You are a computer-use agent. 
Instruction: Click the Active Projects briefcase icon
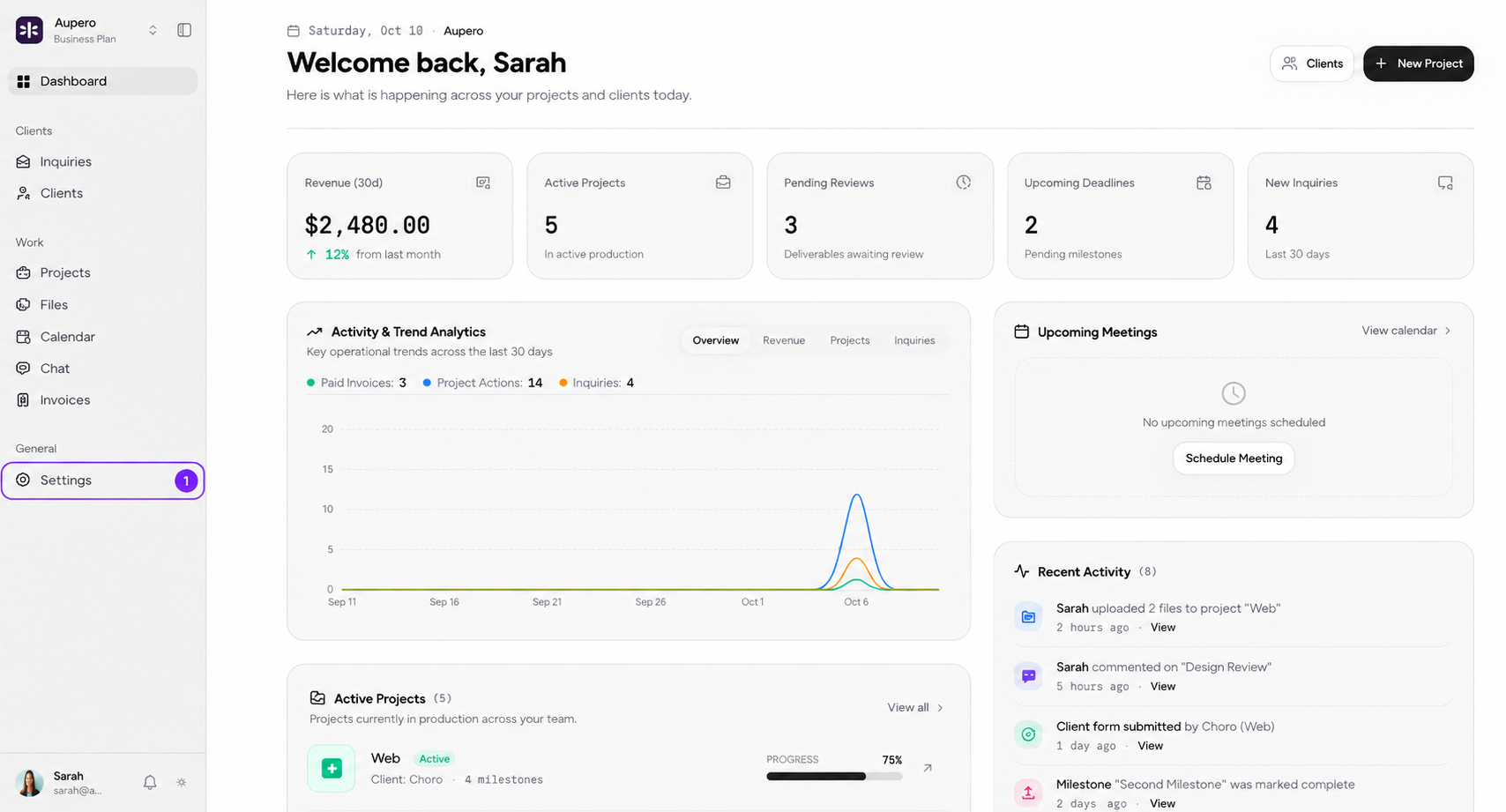[x=723, y=183]
